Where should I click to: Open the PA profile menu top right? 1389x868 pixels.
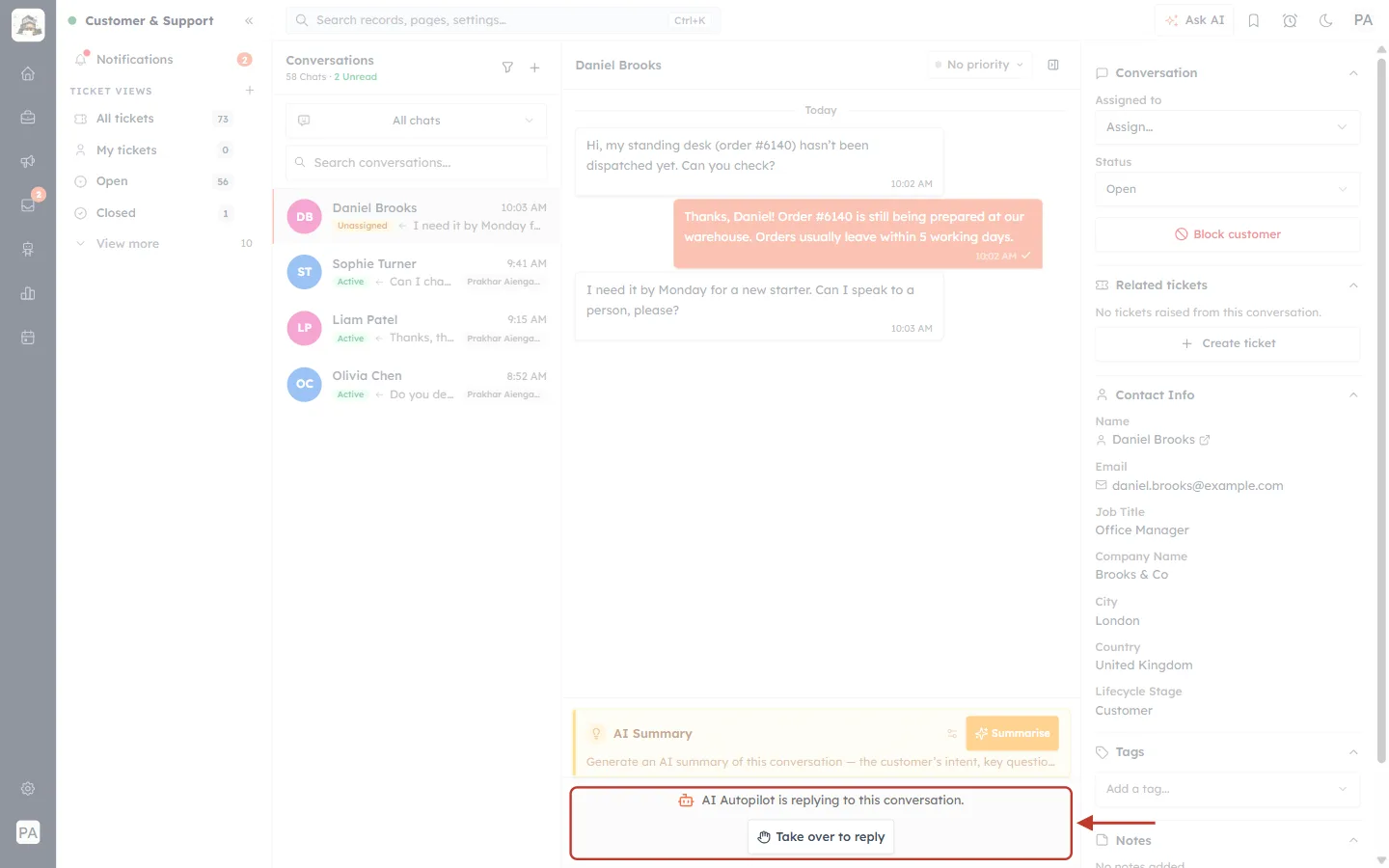pos(1363,20)
